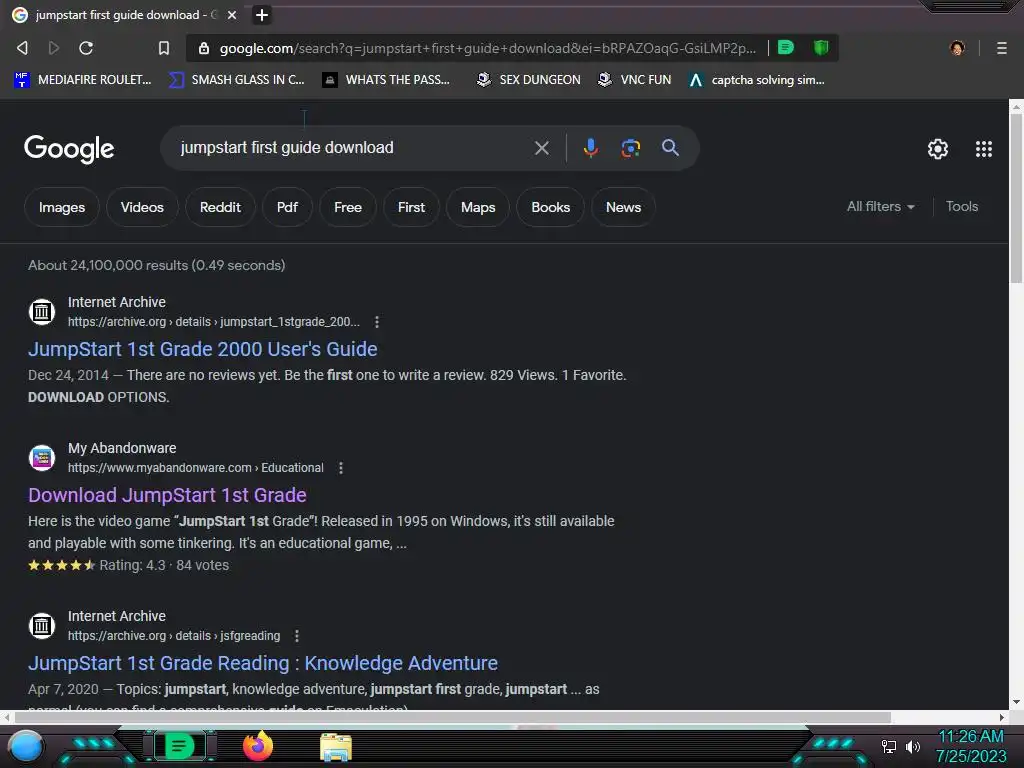This screenshot has width=1024, height=768.
Task: Click the address bar URL
Action: click(487, 48)
